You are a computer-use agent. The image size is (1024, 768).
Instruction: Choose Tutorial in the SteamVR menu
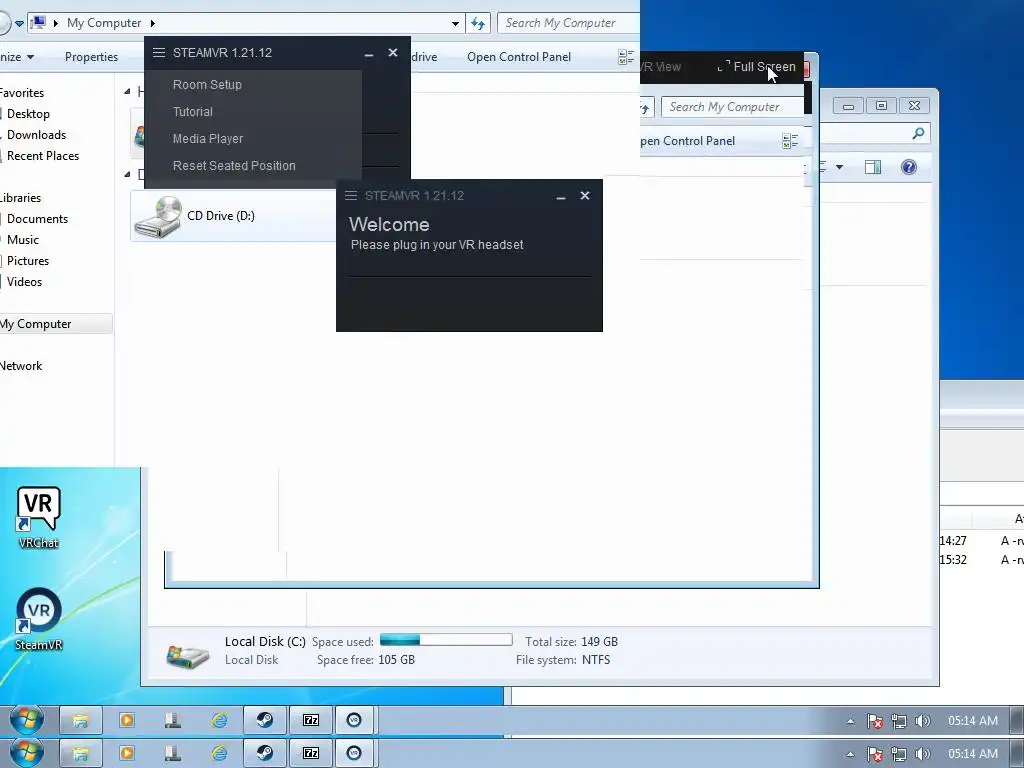pyautogui.click(x=193, y=112)
